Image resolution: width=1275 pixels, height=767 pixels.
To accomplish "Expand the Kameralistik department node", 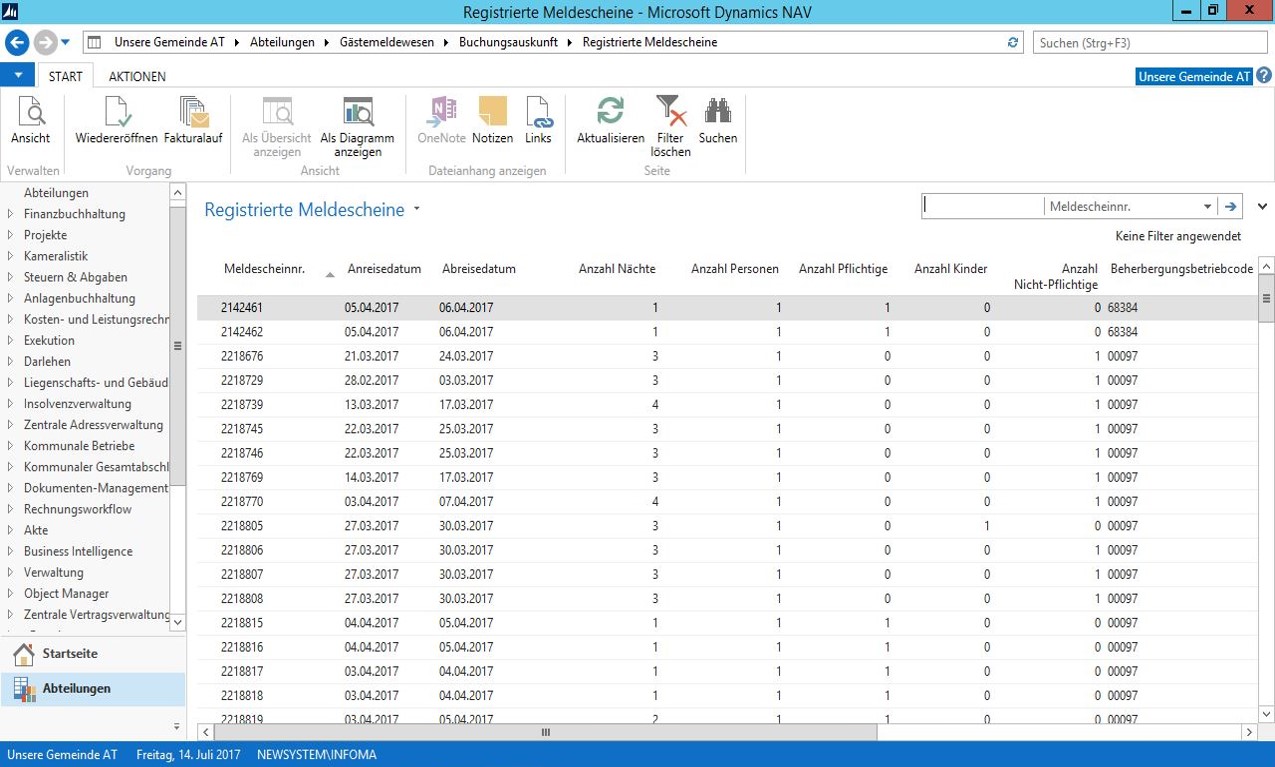I will pyautogui.click(x=11, y=256).
